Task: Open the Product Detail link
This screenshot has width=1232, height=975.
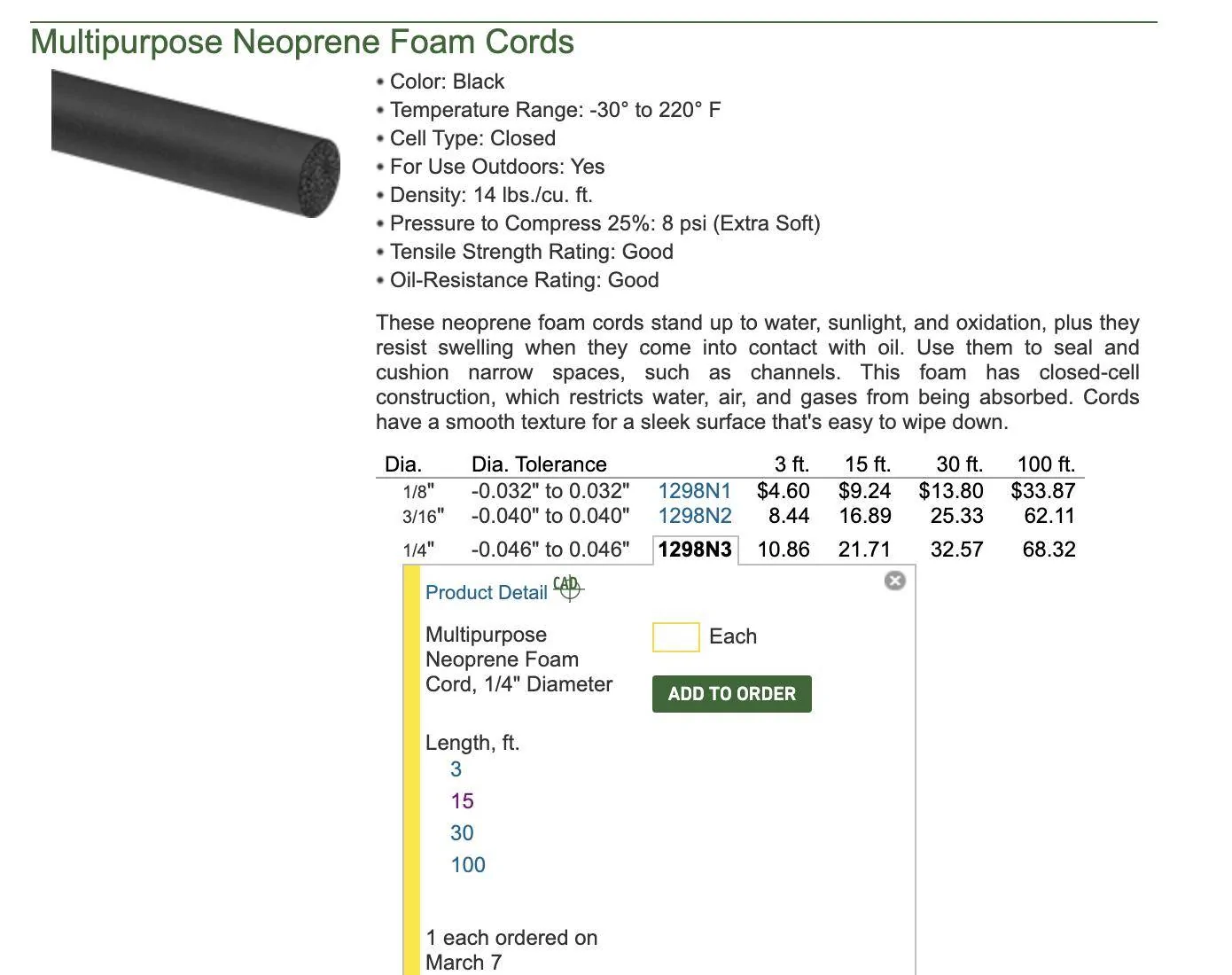Action: pos(487,592)
